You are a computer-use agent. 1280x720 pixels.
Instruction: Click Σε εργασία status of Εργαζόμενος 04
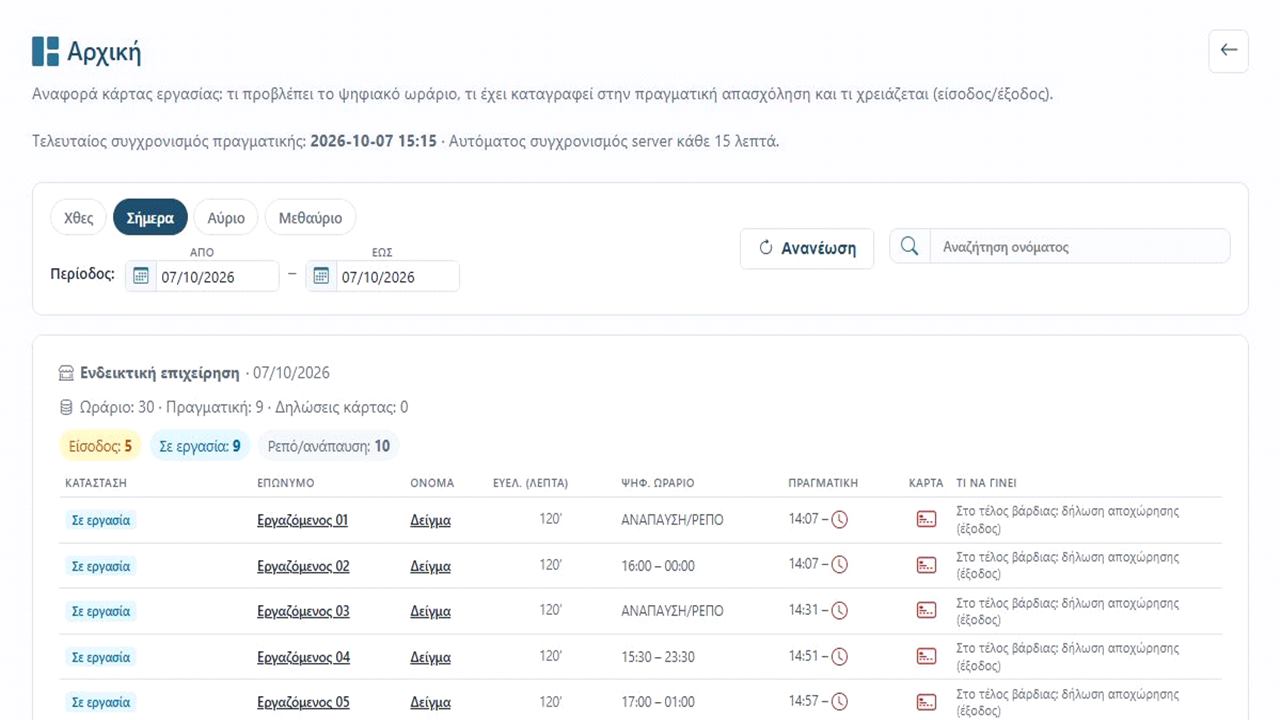pyautogui.click(x=100, y=657)
